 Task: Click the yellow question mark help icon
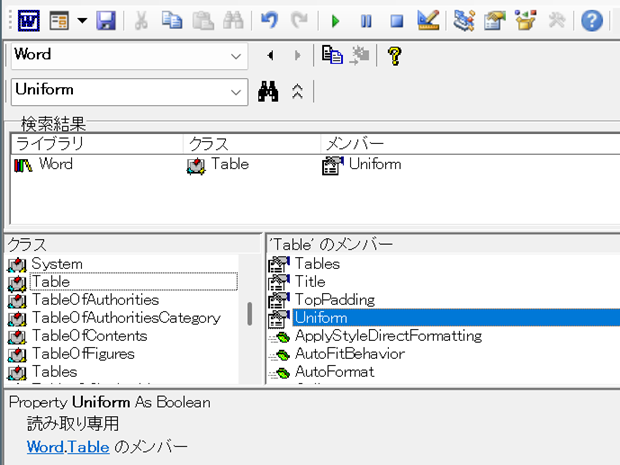[394, 55]
